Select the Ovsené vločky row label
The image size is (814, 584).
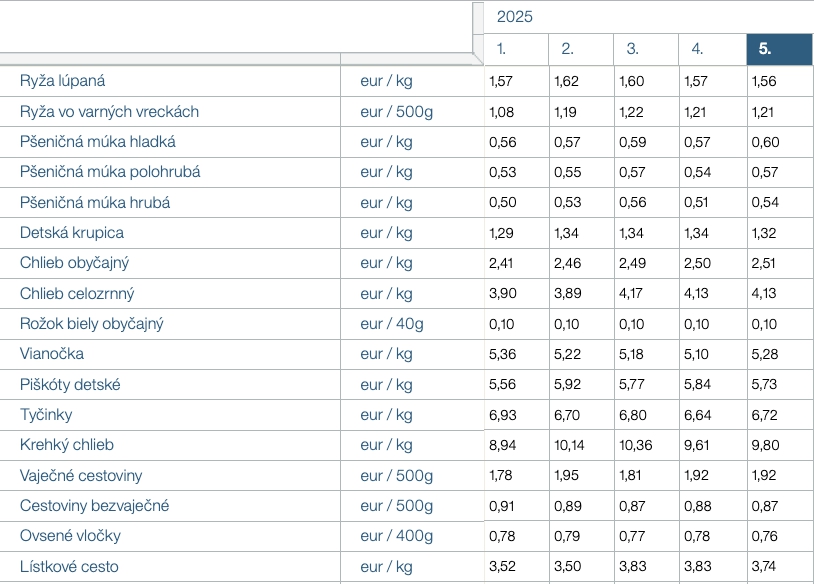(69, 536)
